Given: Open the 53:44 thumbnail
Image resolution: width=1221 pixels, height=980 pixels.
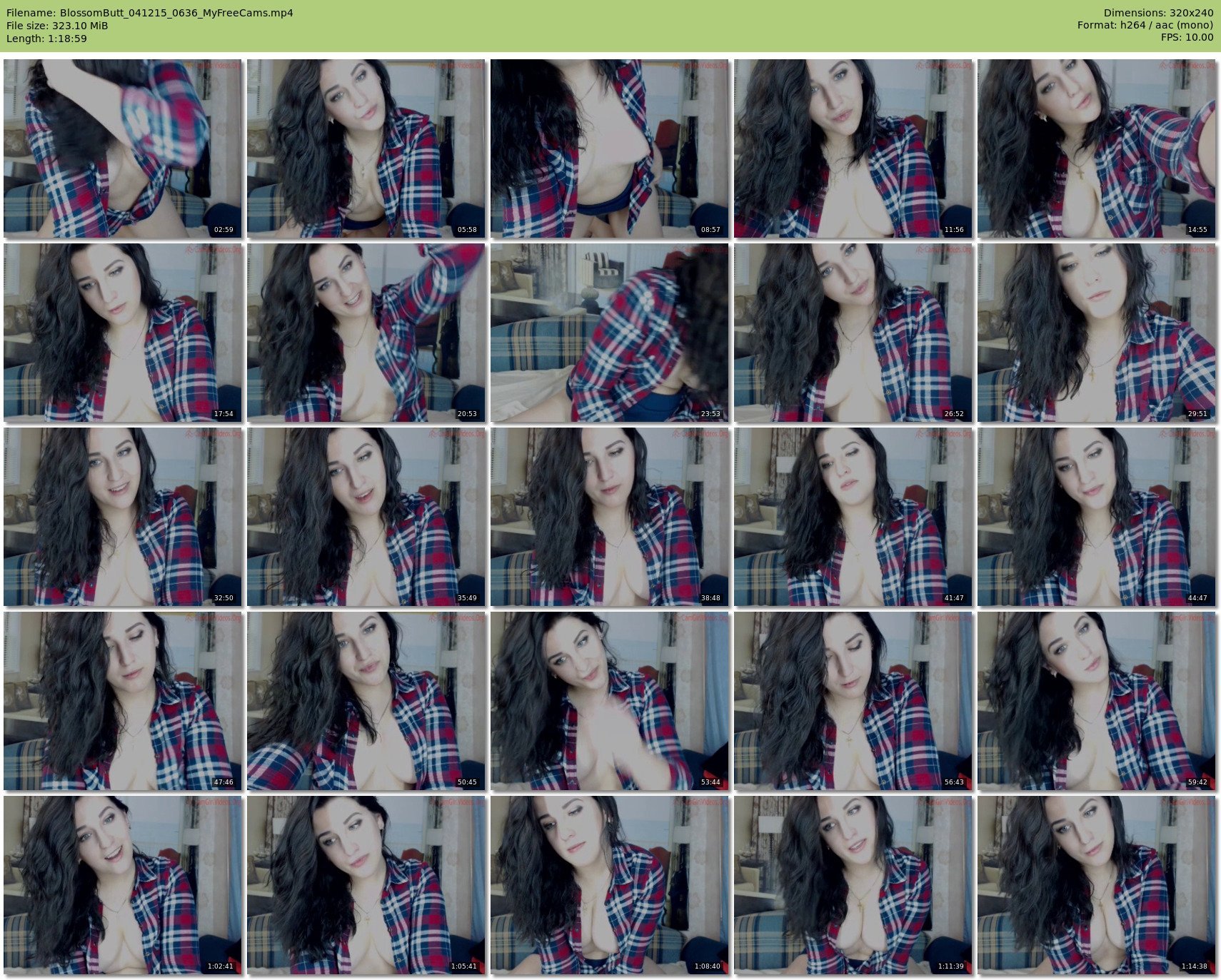Looking at the screenshot, I should click(x=610, y=701).
